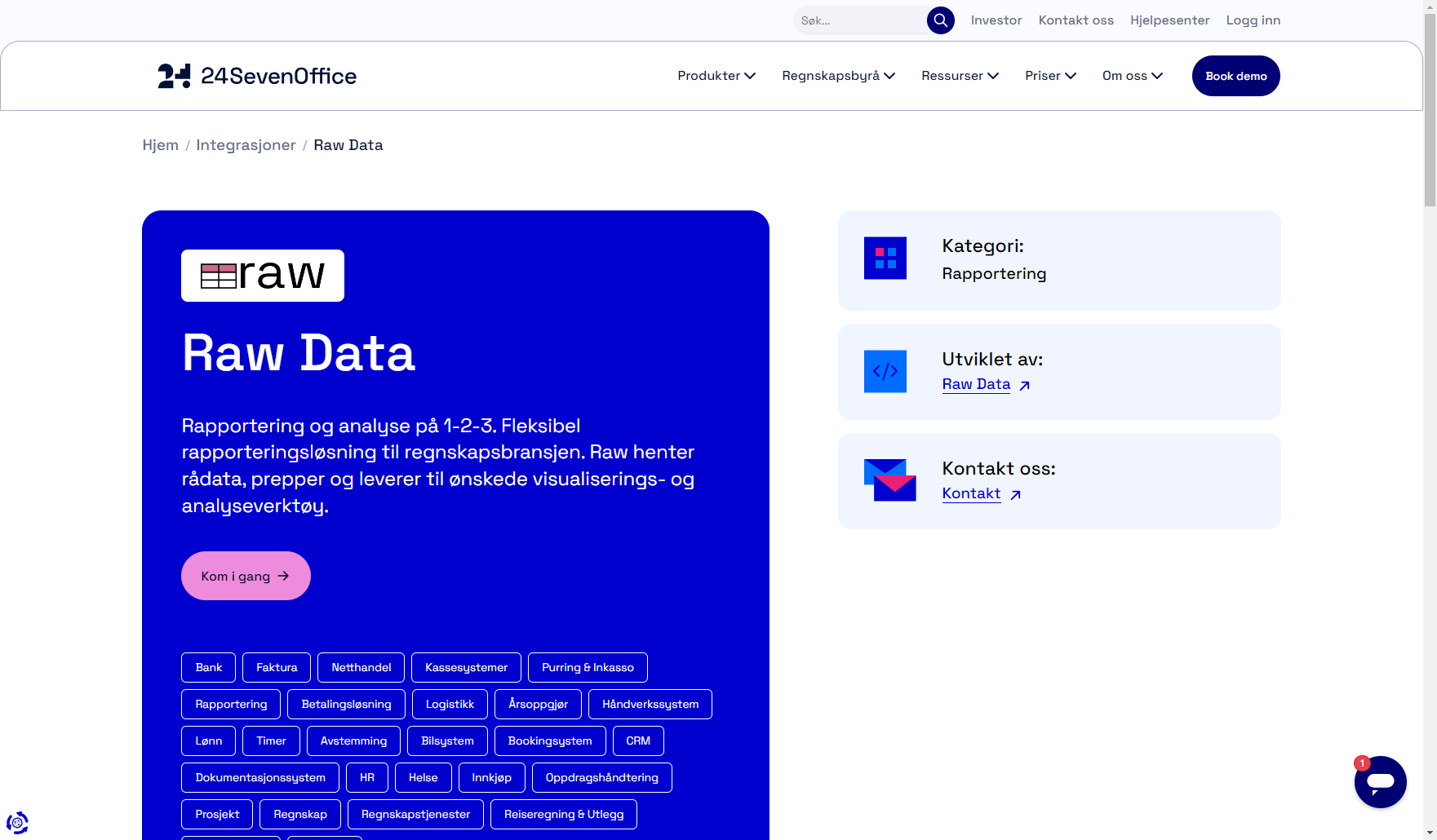Select the Regnskapstjenester tag
The image size is (1437, 840).
(415, 814)
